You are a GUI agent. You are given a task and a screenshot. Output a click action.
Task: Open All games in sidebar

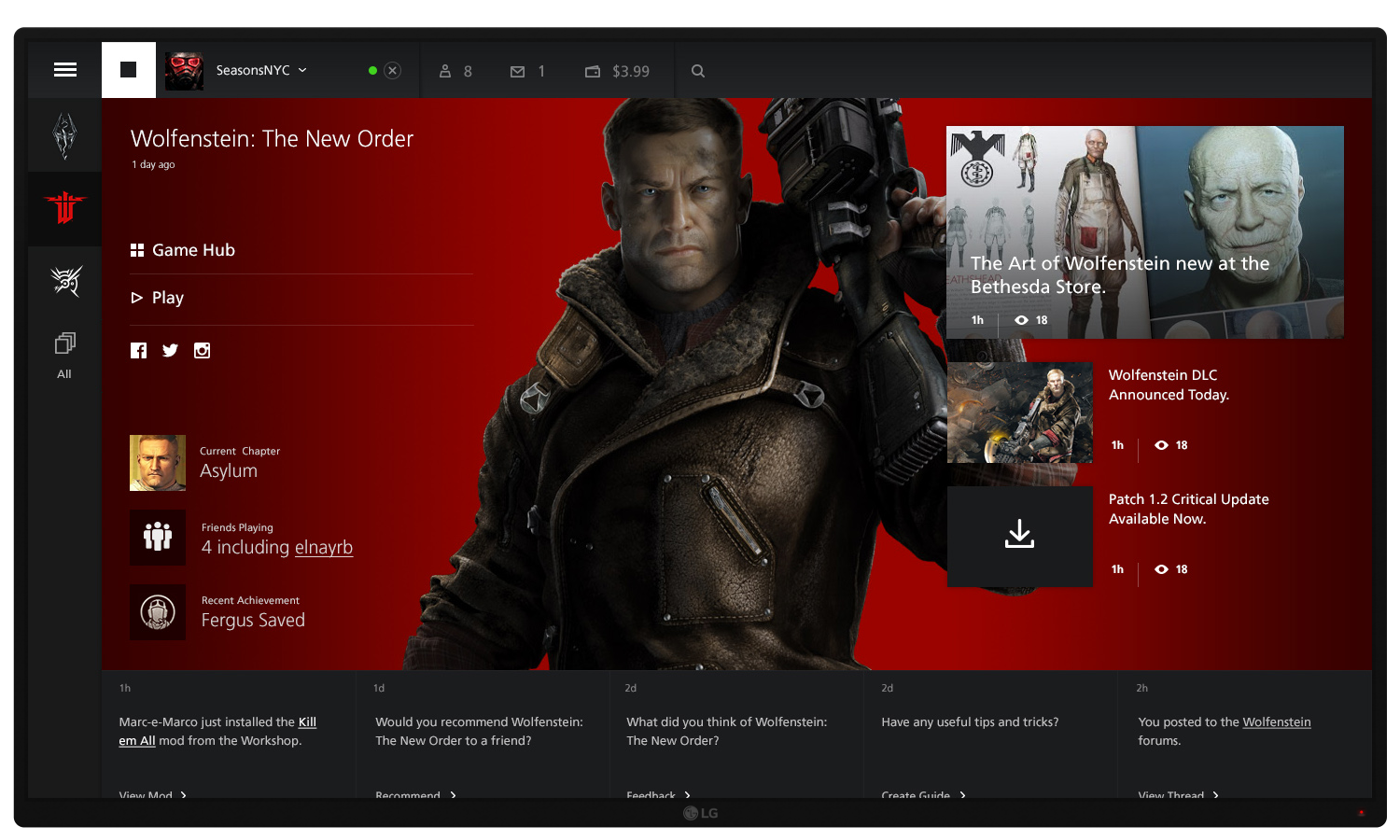(x=64, y=356)
